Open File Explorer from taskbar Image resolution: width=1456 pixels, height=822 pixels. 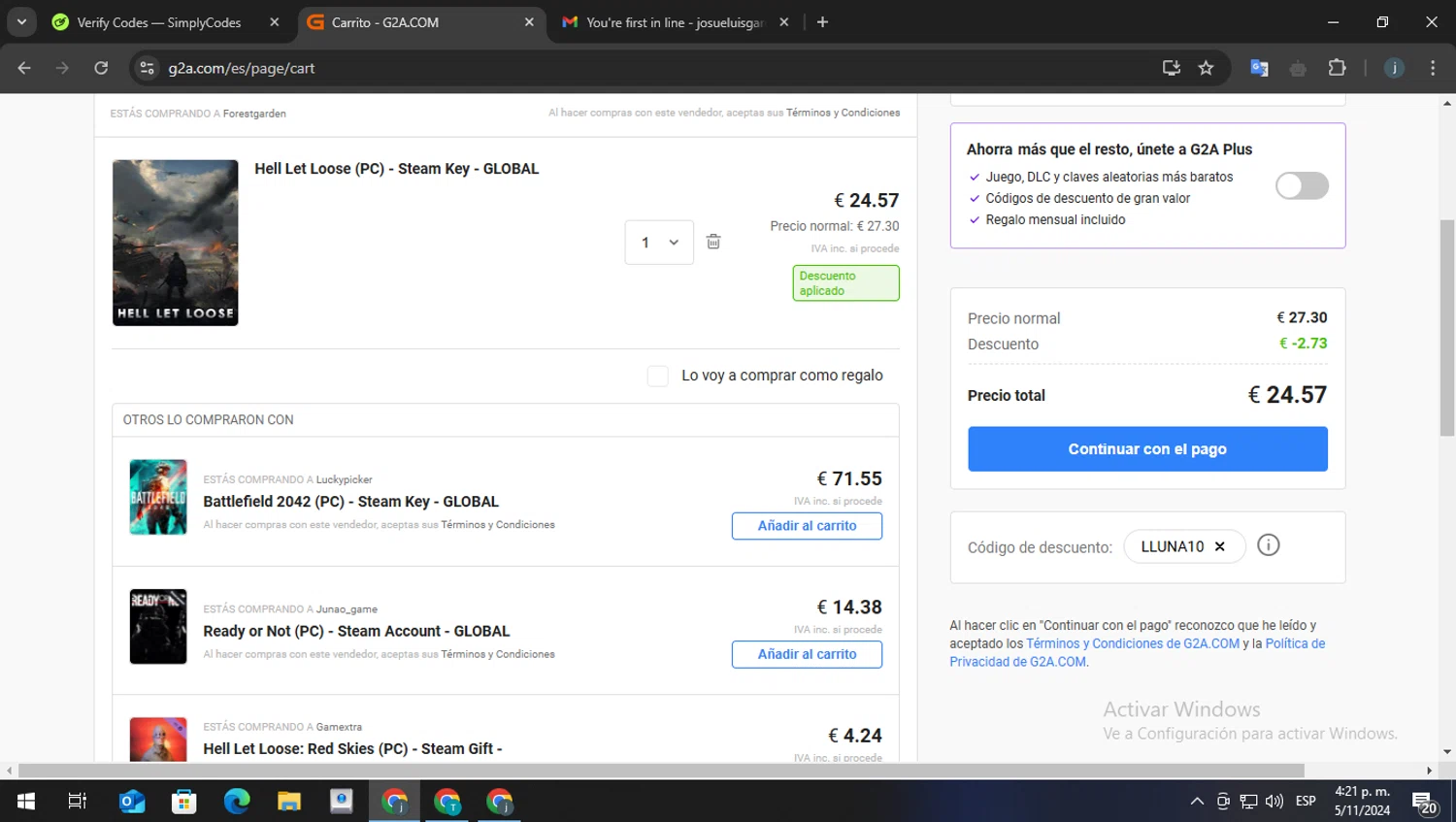click(x=289, y=801)
